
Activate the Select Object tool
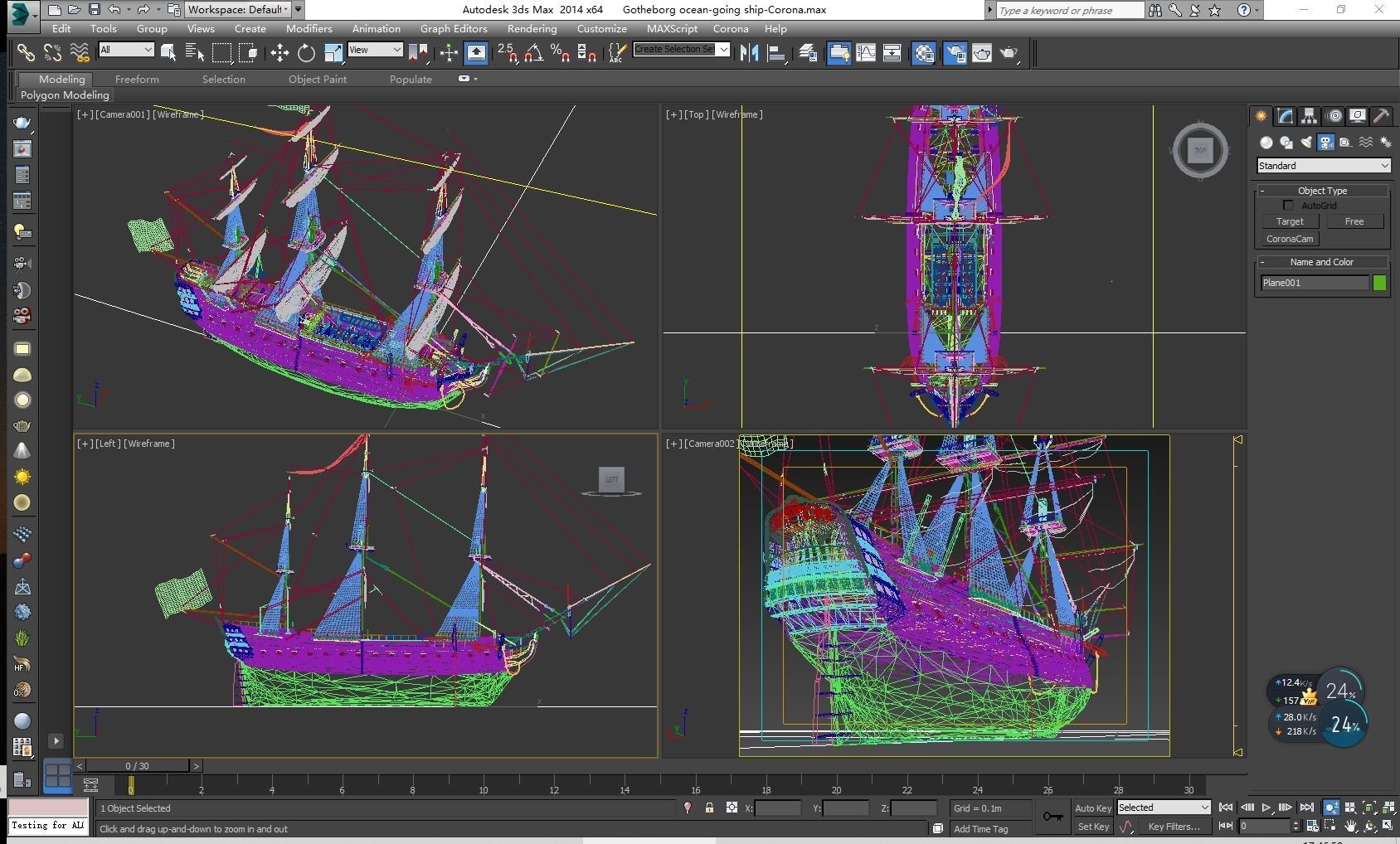pos(168,53)
